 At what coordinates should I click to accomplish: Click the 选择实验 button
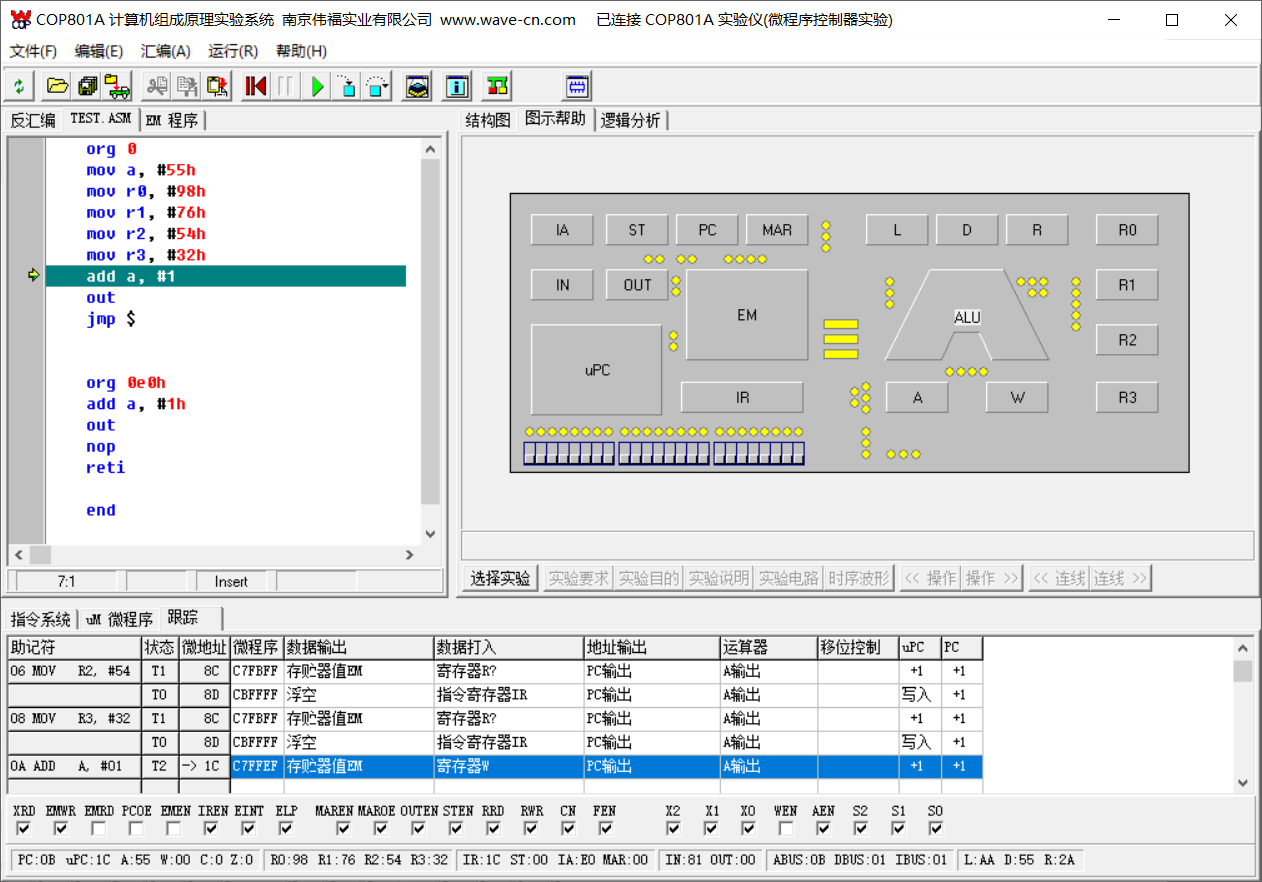[500, 578]
